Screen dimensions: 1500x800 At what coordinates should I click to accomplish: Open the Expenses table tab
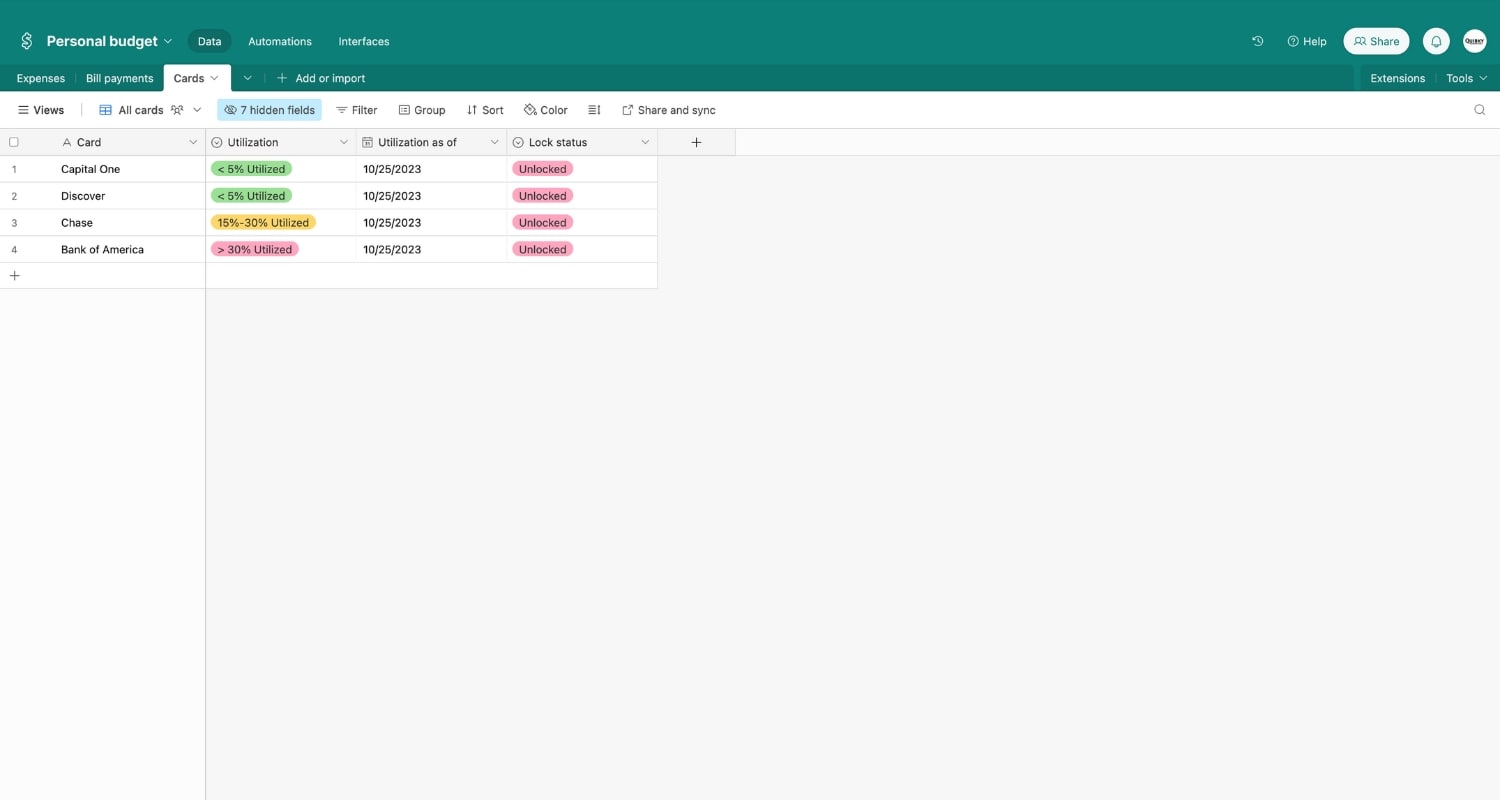pyautogui.click(x=41, y=78)
